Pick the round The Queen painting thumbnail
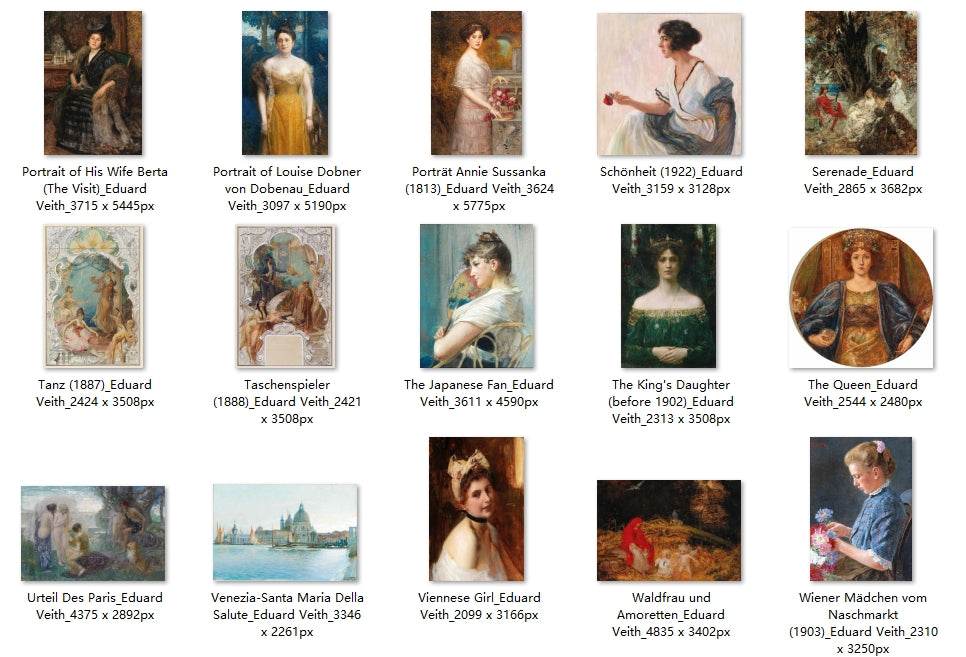 pos(861,298)
